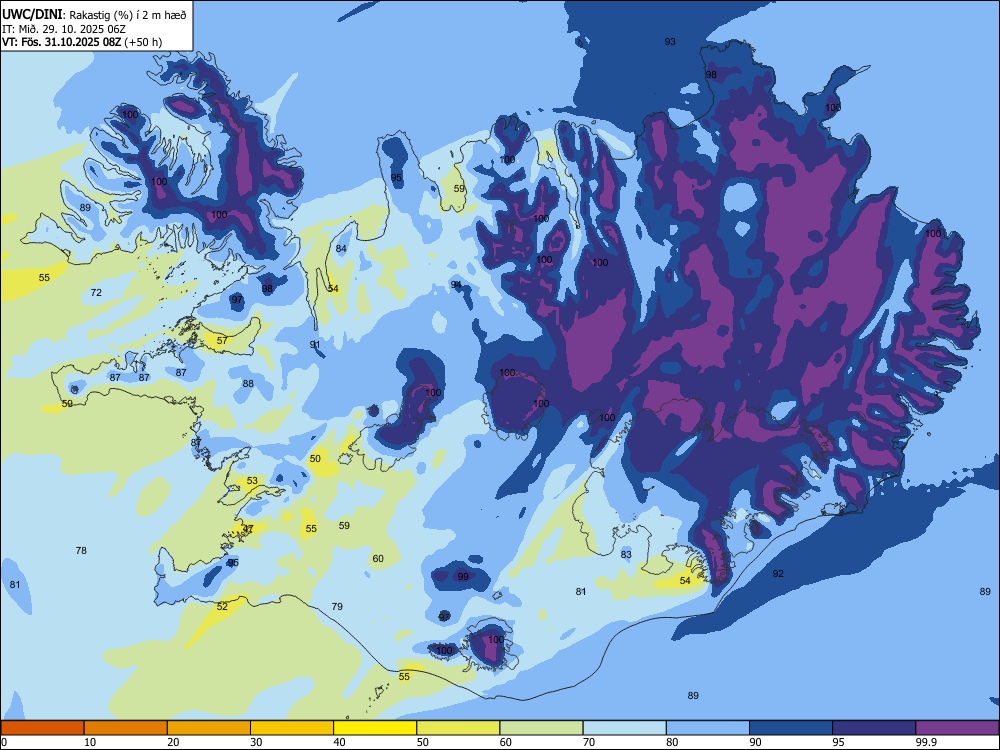Click the '92' humidity value offshore
The image size is (1000, 750).
pos(778,573)
